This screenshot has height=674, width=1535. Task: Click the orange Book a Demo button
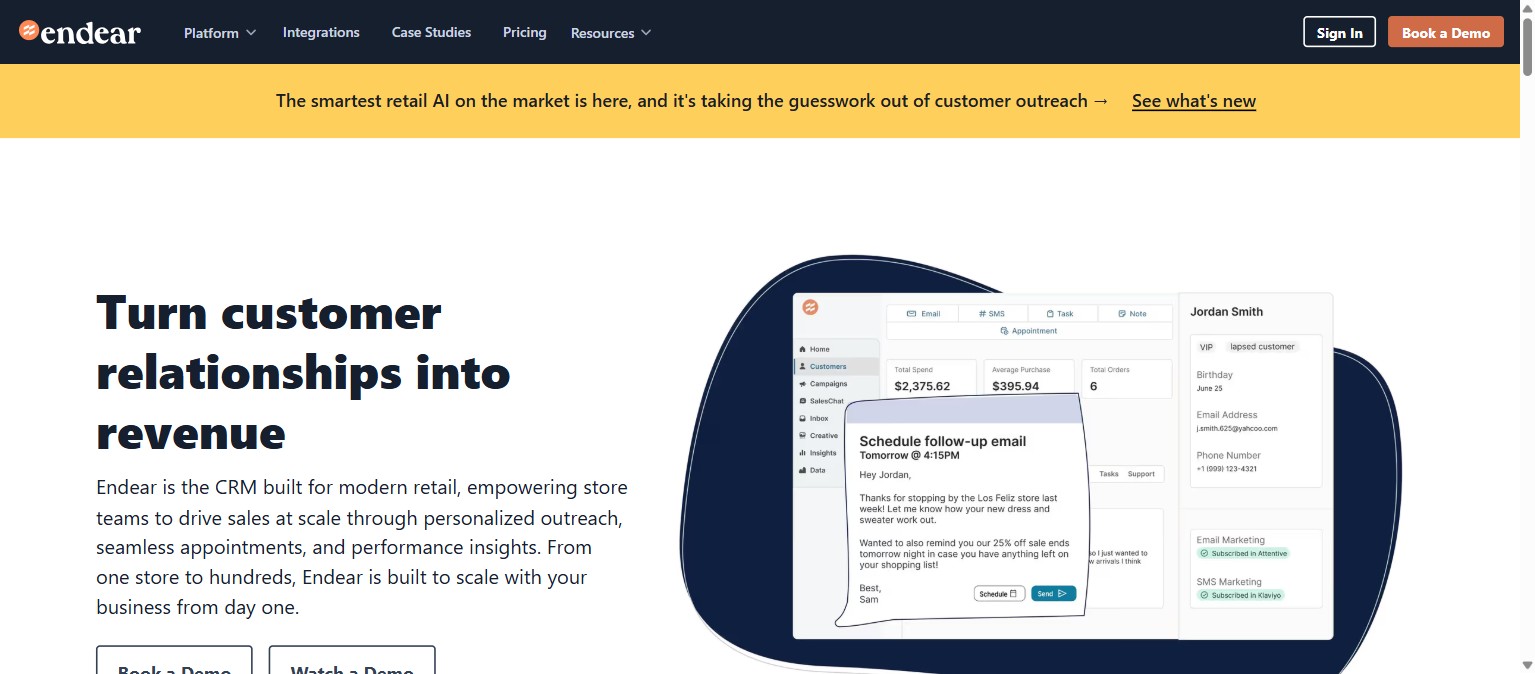(x=1445, y=32)
